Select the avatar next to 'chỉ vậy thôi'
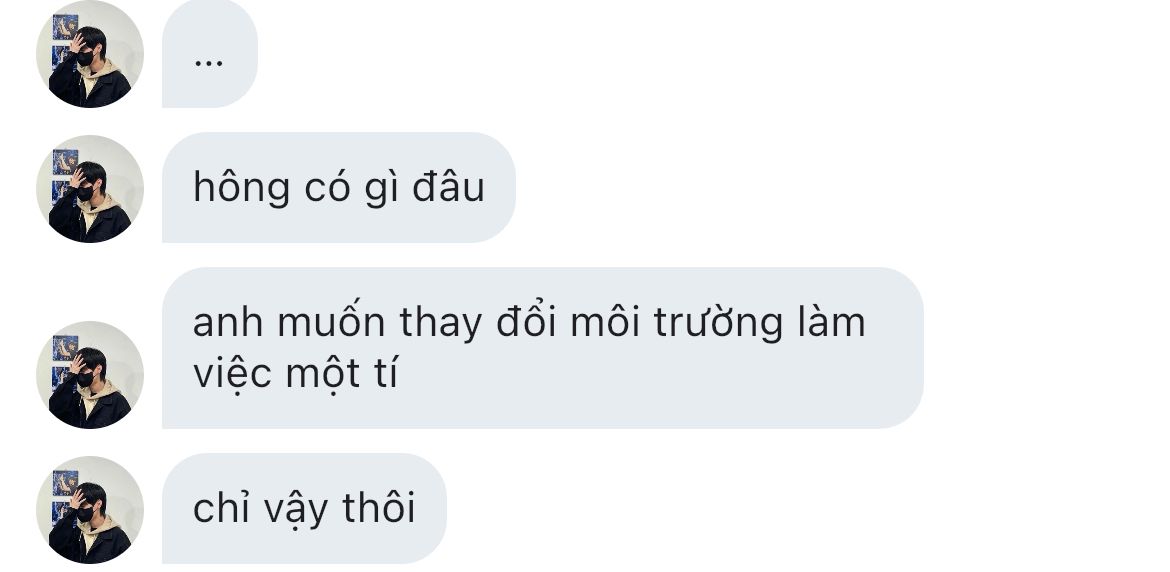 90,510
